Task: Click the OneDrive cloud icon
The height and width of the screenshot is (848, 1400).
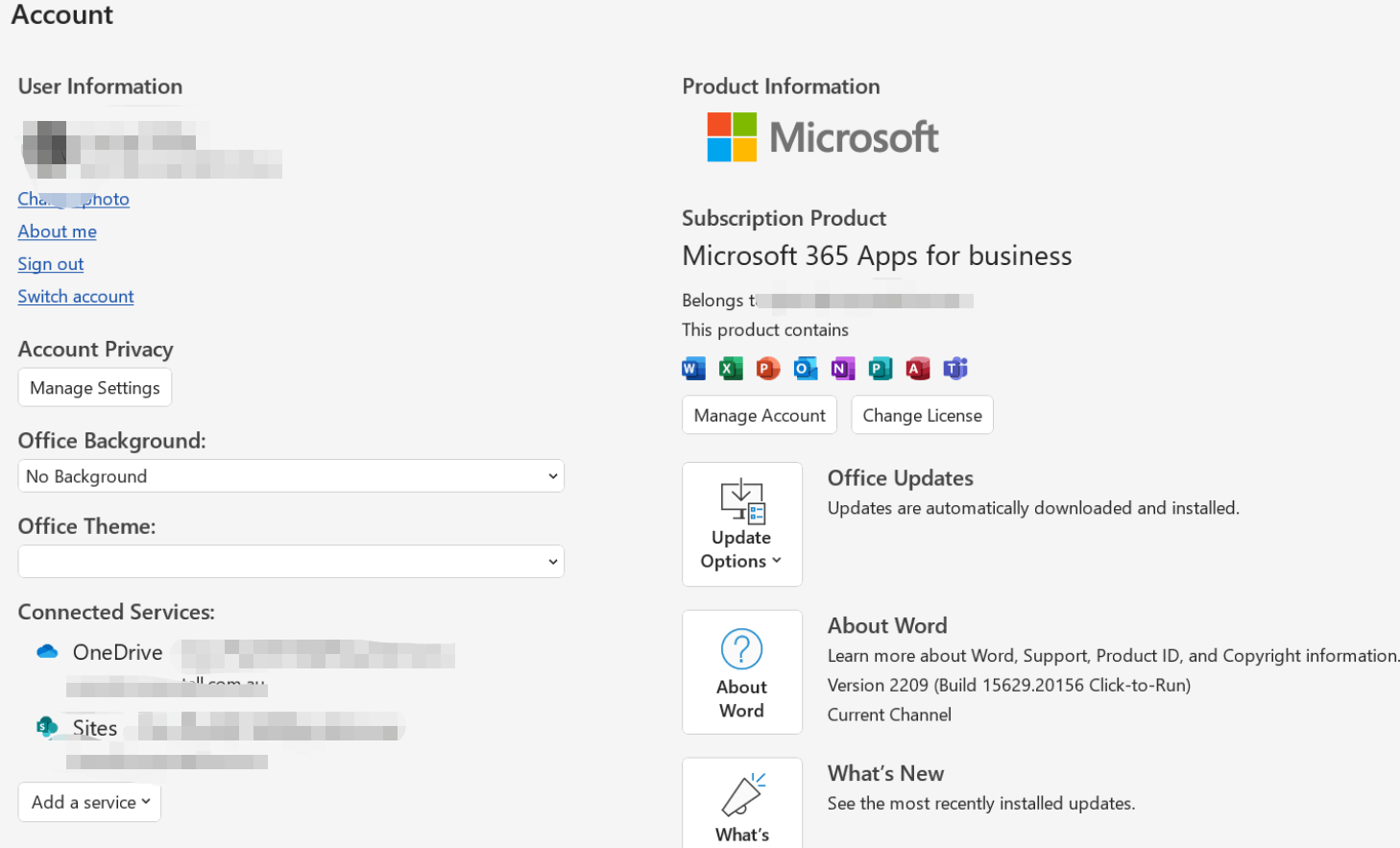Action: coord(47,652)
